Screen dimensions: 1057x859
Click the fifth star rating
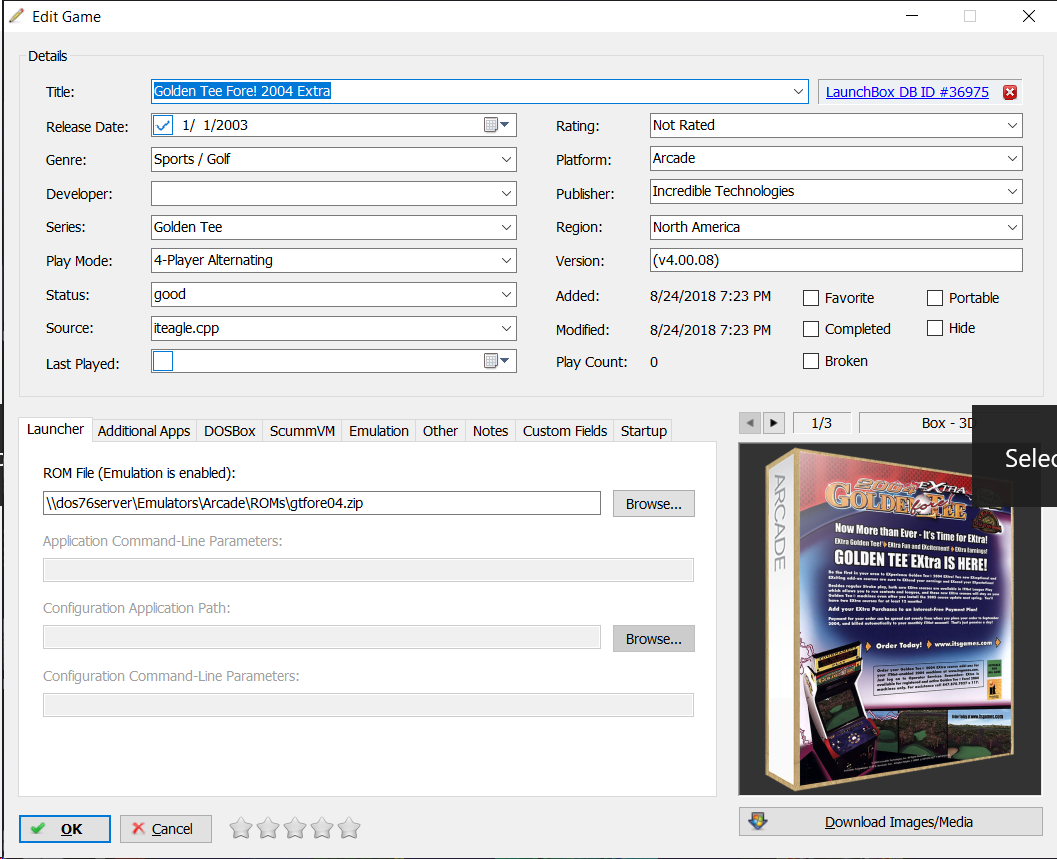[349, 828]
